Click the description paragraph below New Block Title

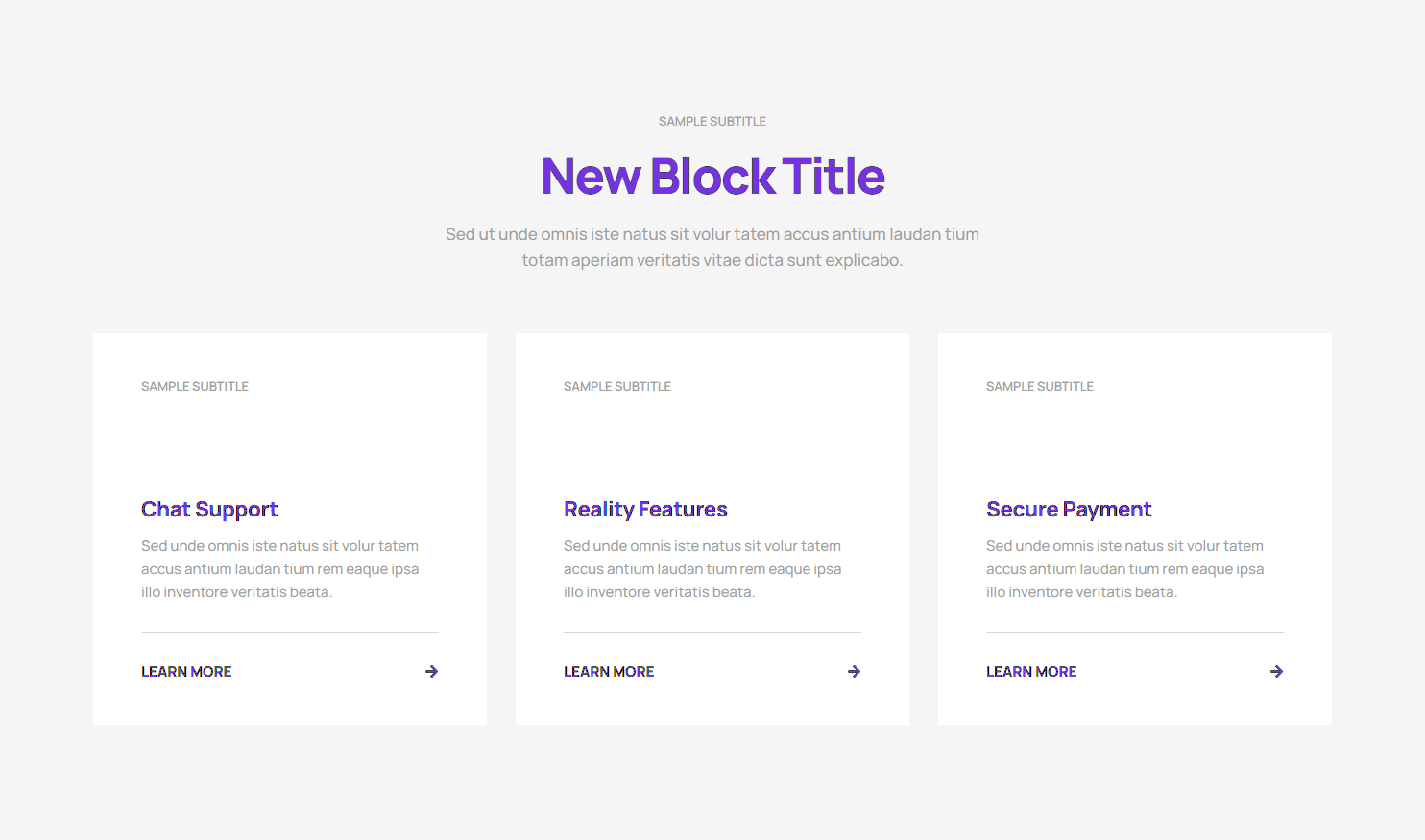point(712,248)
